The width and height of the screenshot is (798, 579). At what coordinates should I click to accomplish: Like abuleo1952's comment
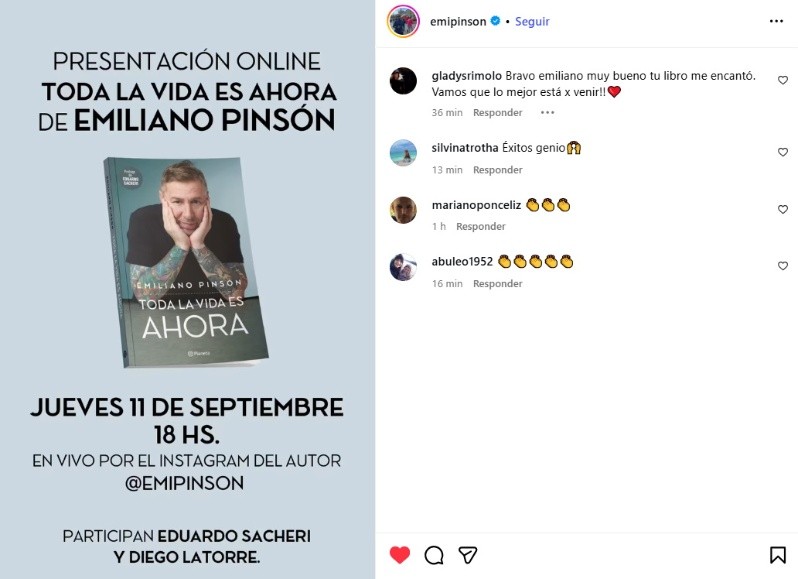pyautogui.click(x=783, y=266)
